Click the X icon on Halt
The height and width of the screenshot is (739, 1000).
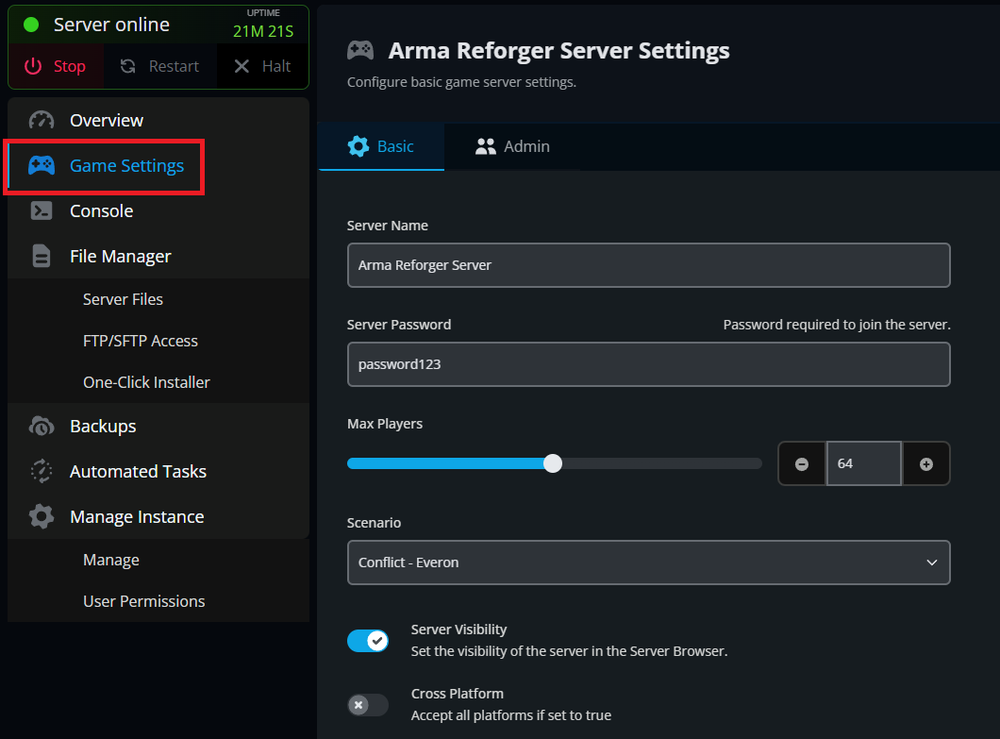coord(241,66)
